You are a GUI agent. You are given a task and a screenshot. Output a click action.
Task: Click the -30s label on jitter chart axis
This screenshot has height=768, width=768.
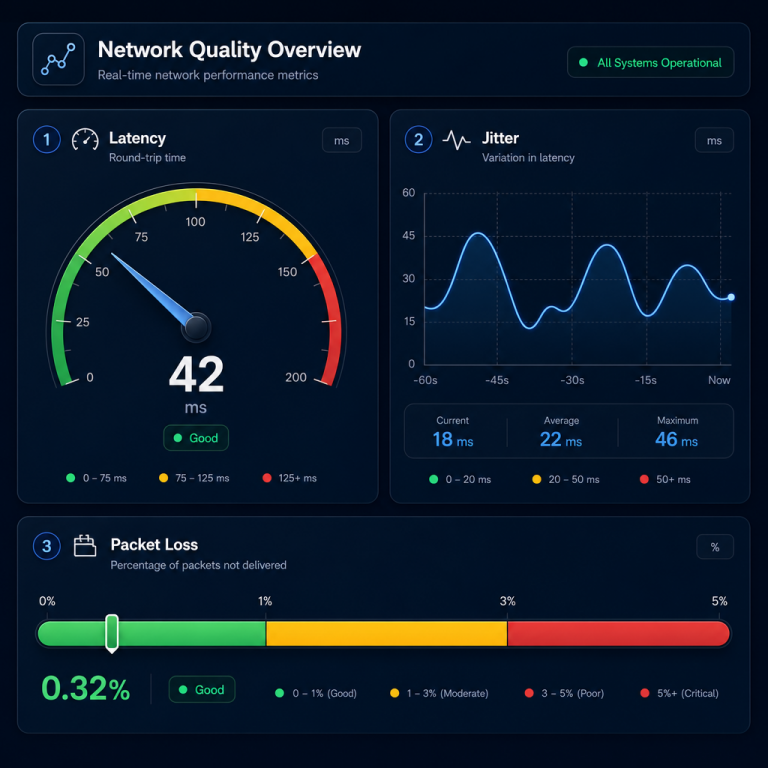(x=572, y=380)
